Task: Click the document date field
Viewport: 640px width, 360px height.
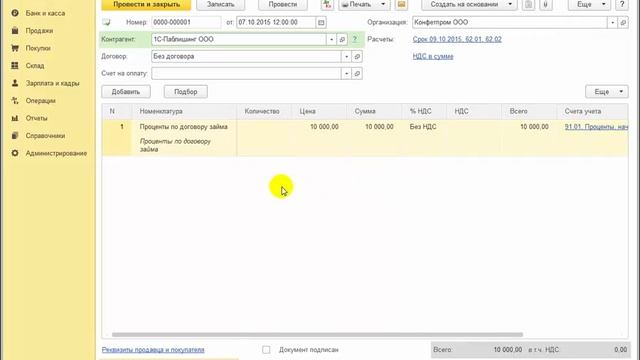Action: [x=276, y=22]
